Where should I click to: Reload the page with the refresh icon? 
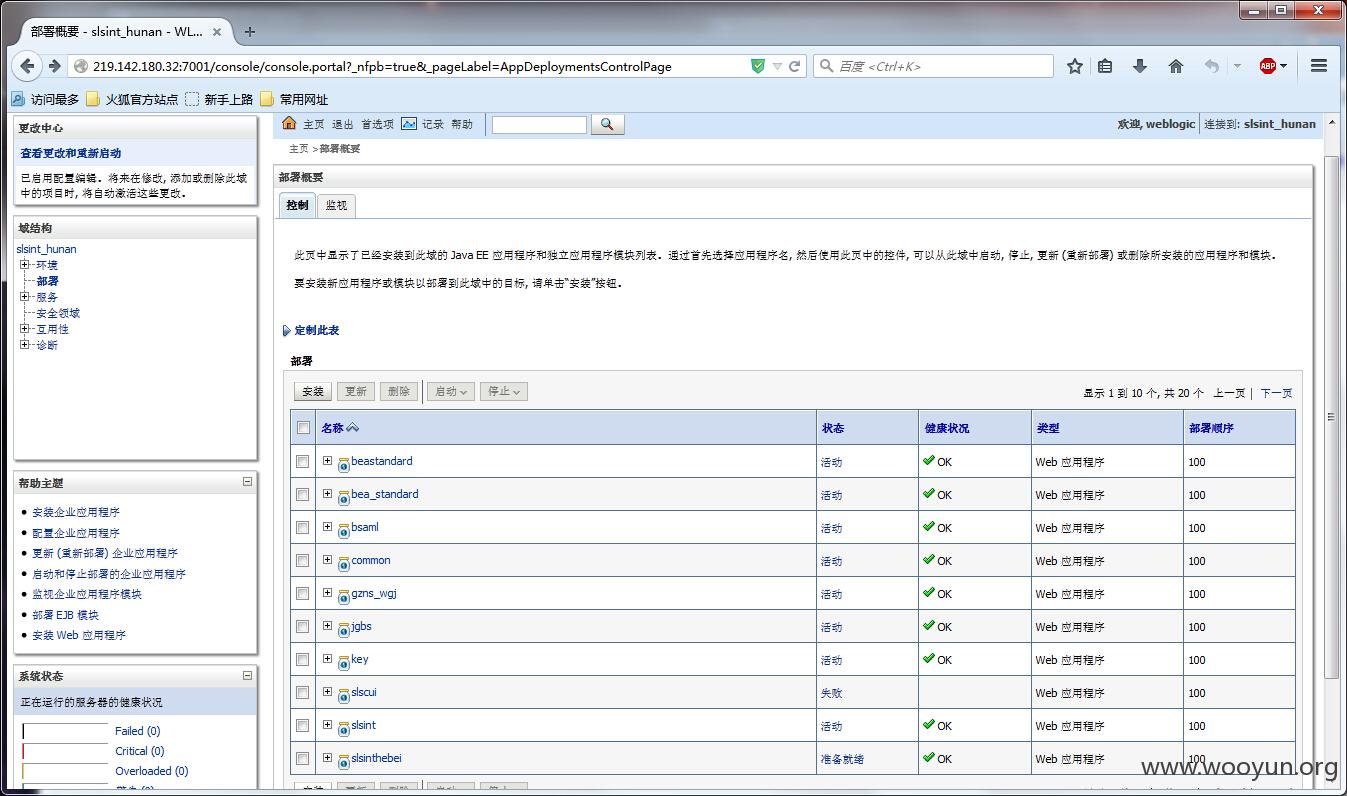click(x=795, y=66)
